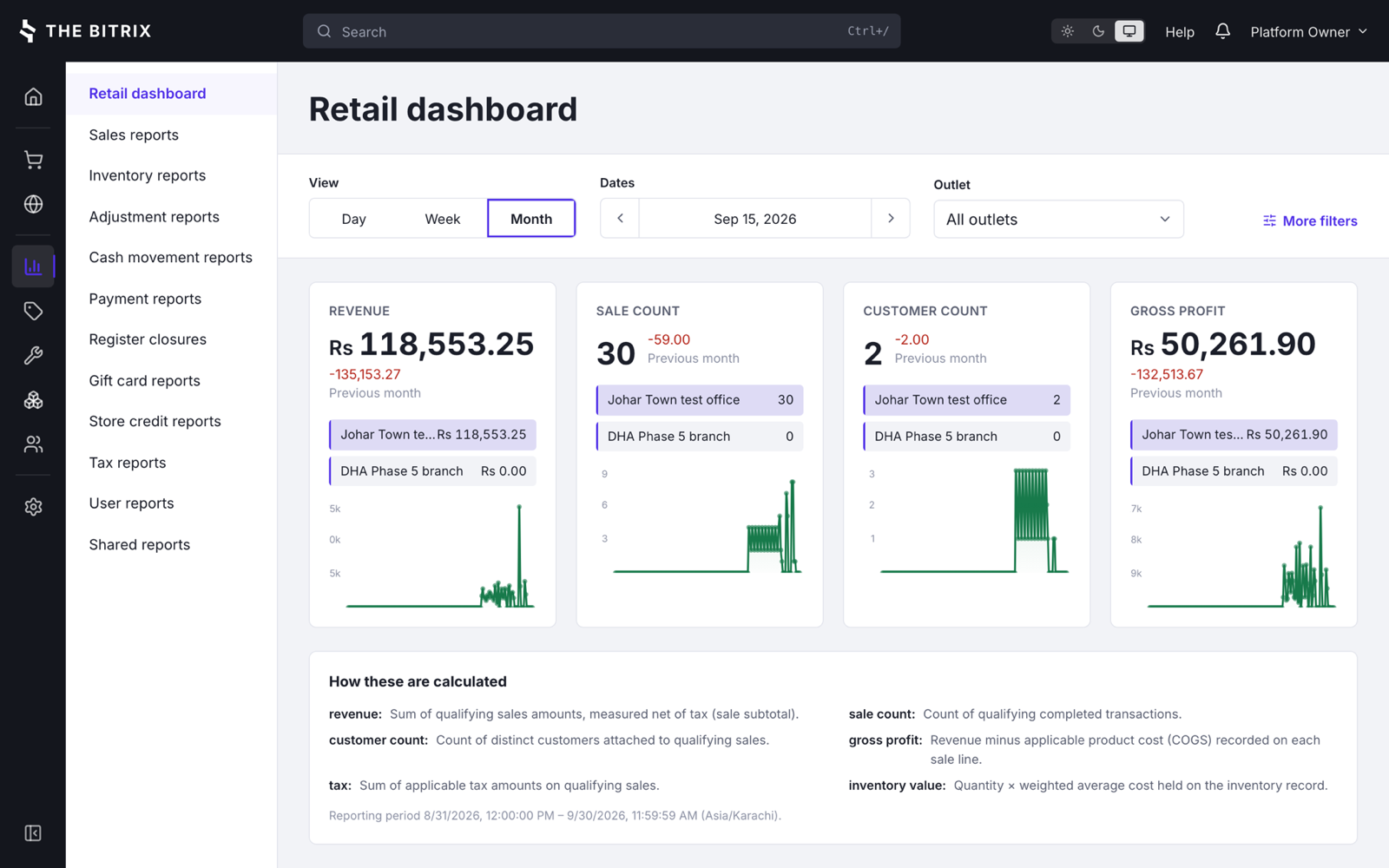Click the Rs 50,261.90 gross profit value
1389x868 pixels.
[1223, 345]
